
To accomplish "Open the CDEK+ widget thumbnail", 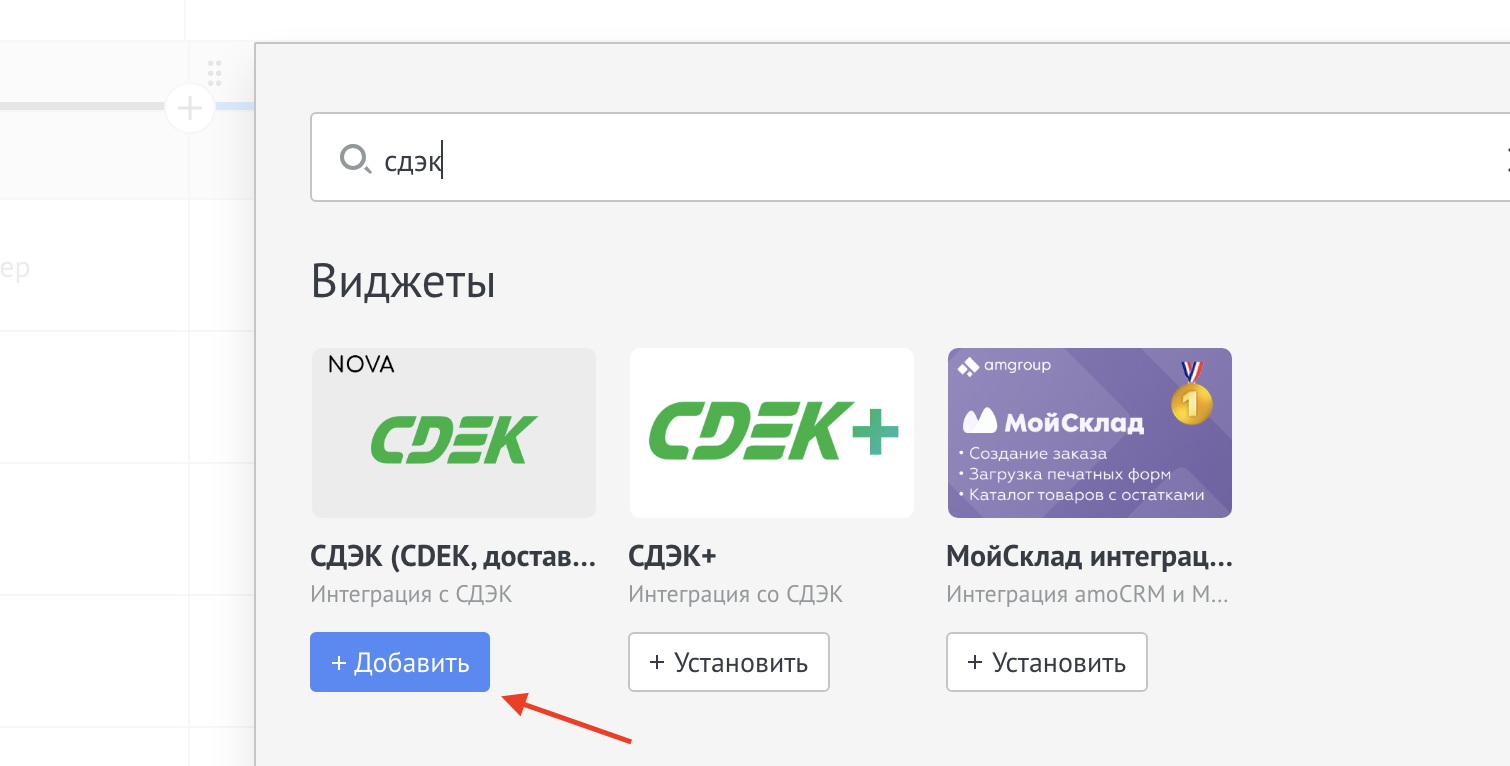I will click(771, 433).
